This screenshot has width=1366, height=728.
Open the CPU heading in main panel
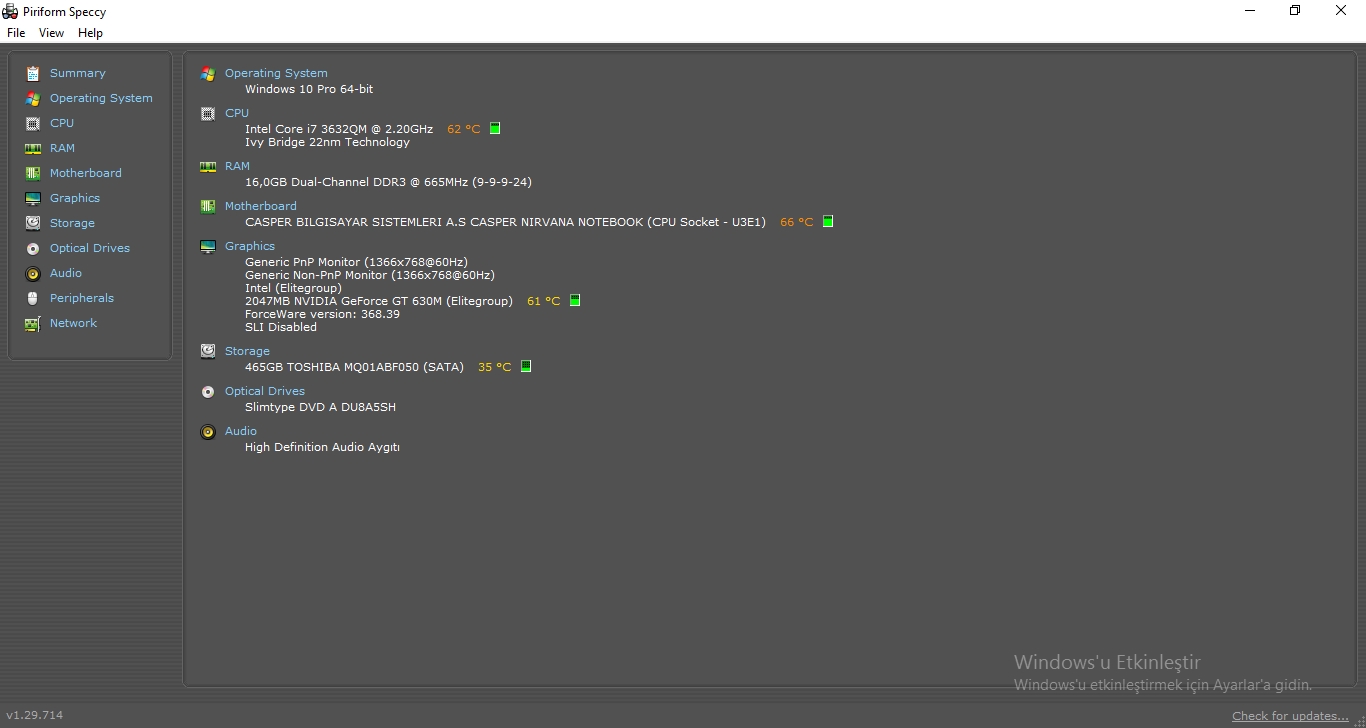tap(237, 113)
